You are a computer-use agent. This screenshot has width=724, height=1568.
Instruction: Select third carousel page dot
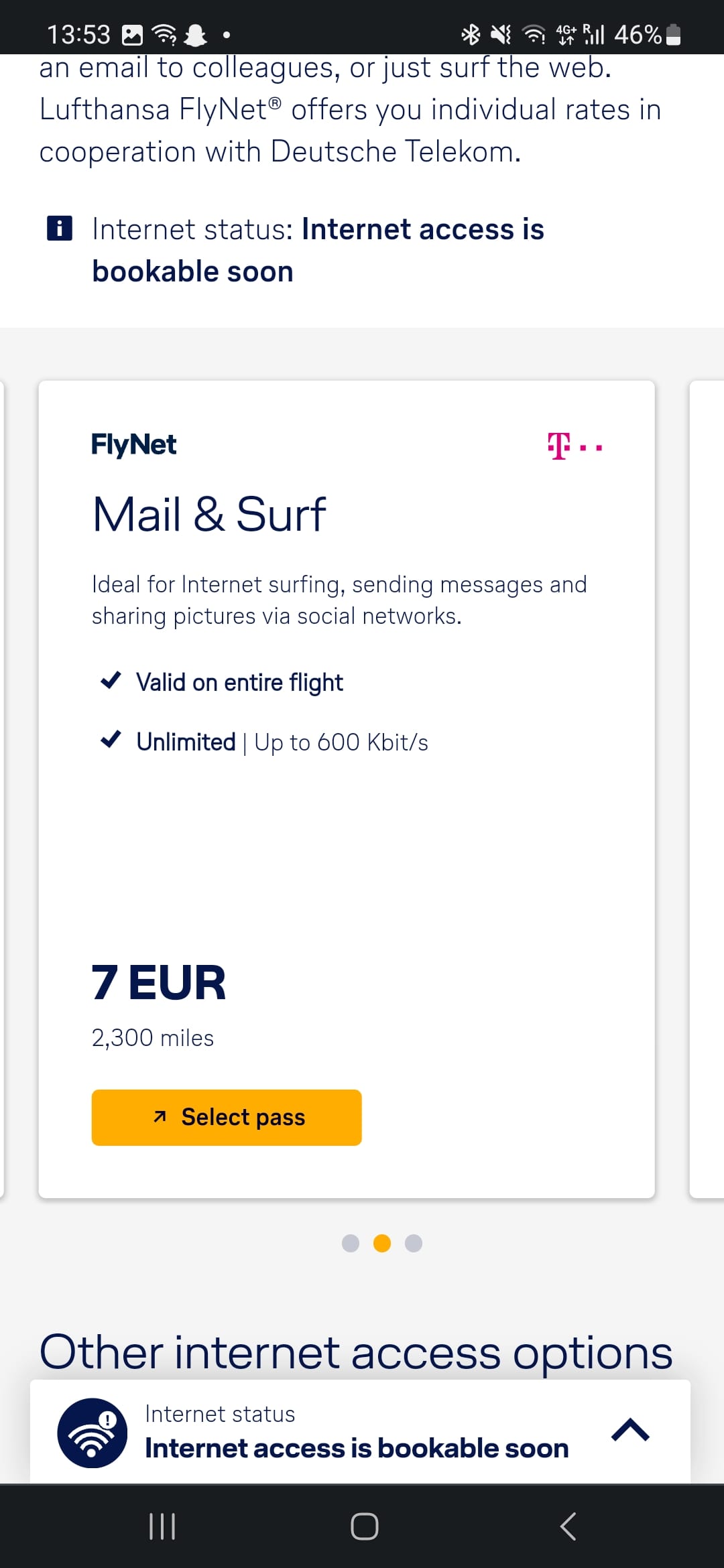click(414, 1243)
